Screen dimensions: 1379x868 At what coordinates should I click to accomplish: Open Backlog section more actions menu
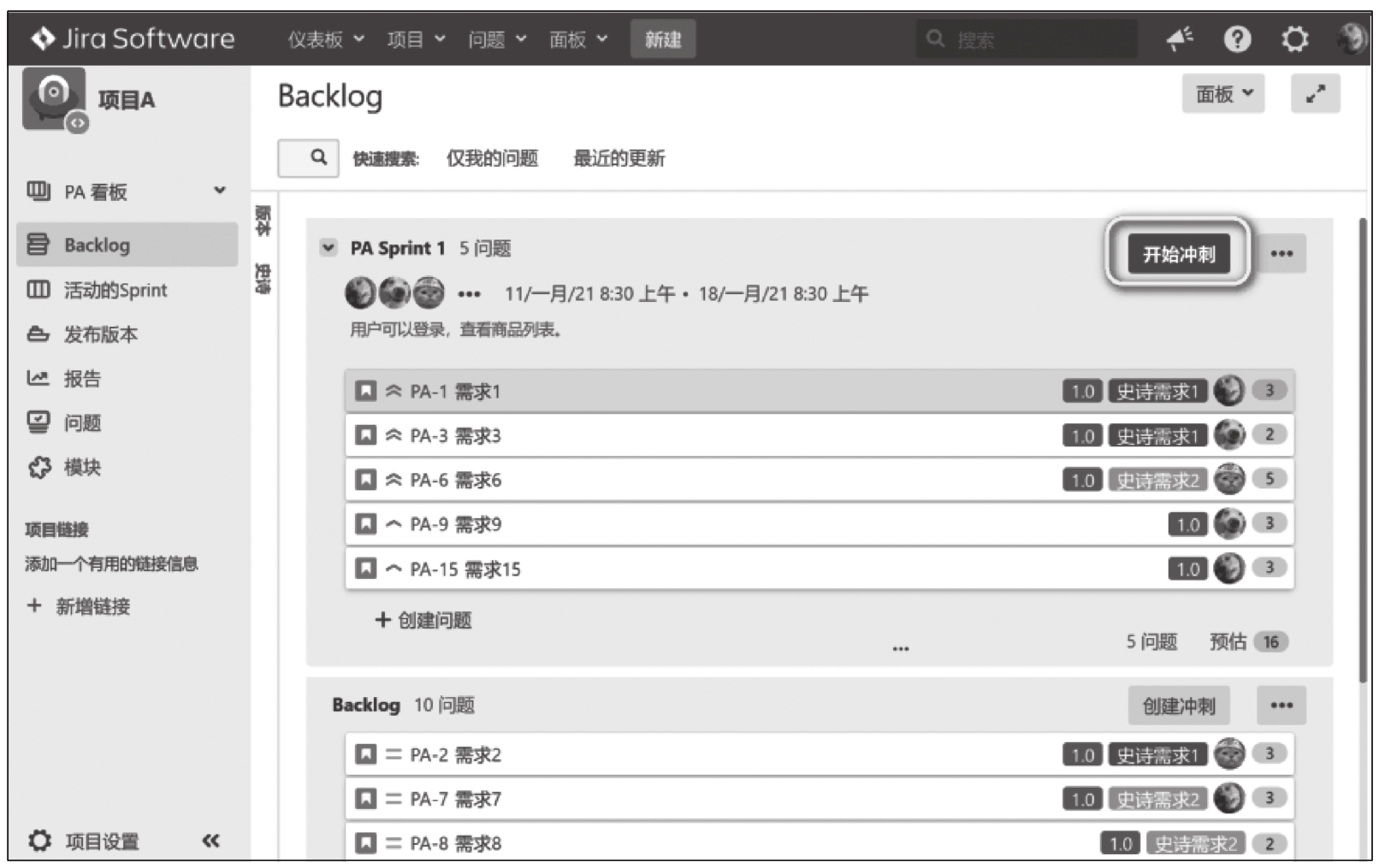[1281, 706]
